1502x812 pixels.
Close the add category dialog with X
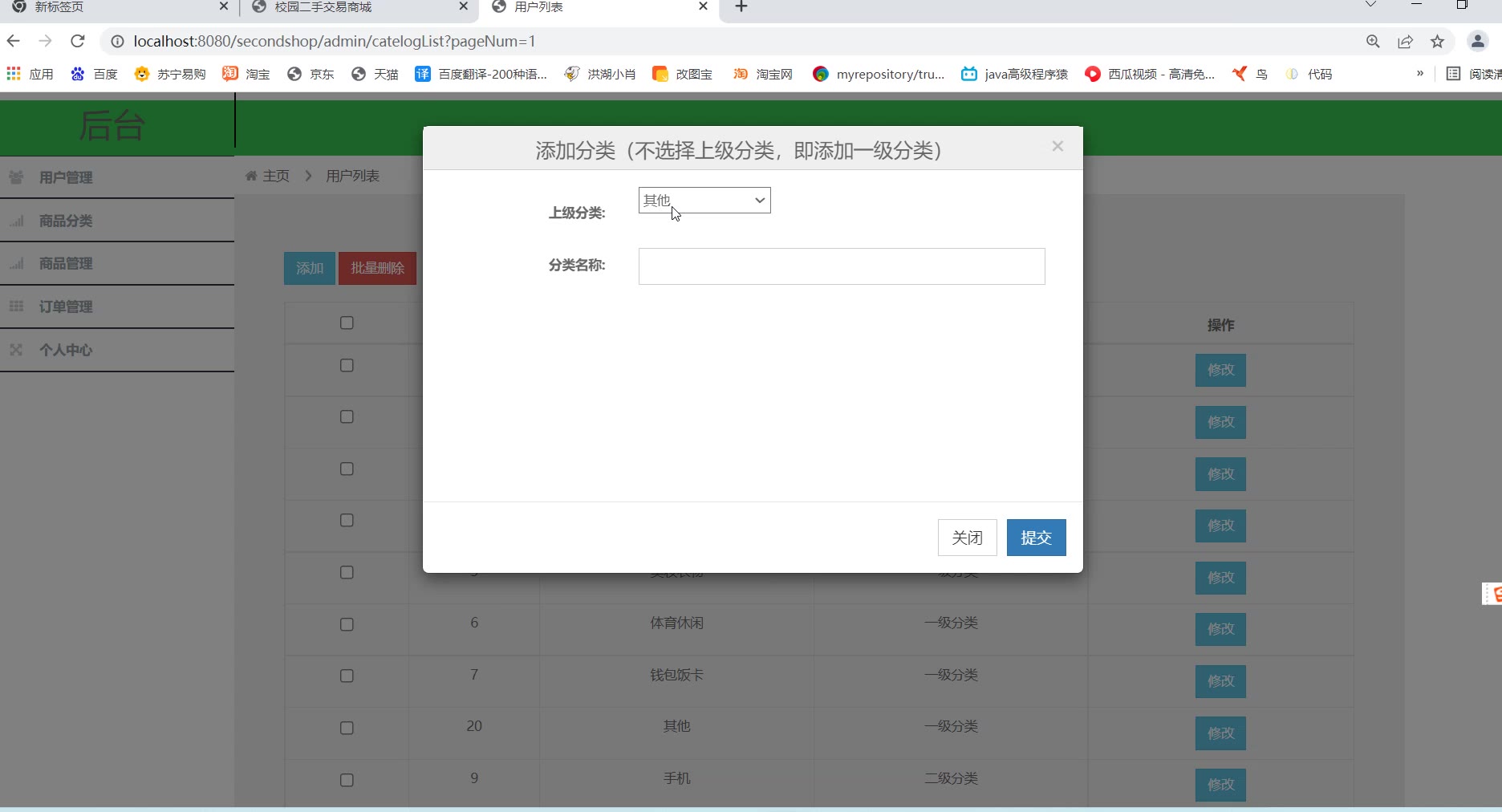(1057, 146)
